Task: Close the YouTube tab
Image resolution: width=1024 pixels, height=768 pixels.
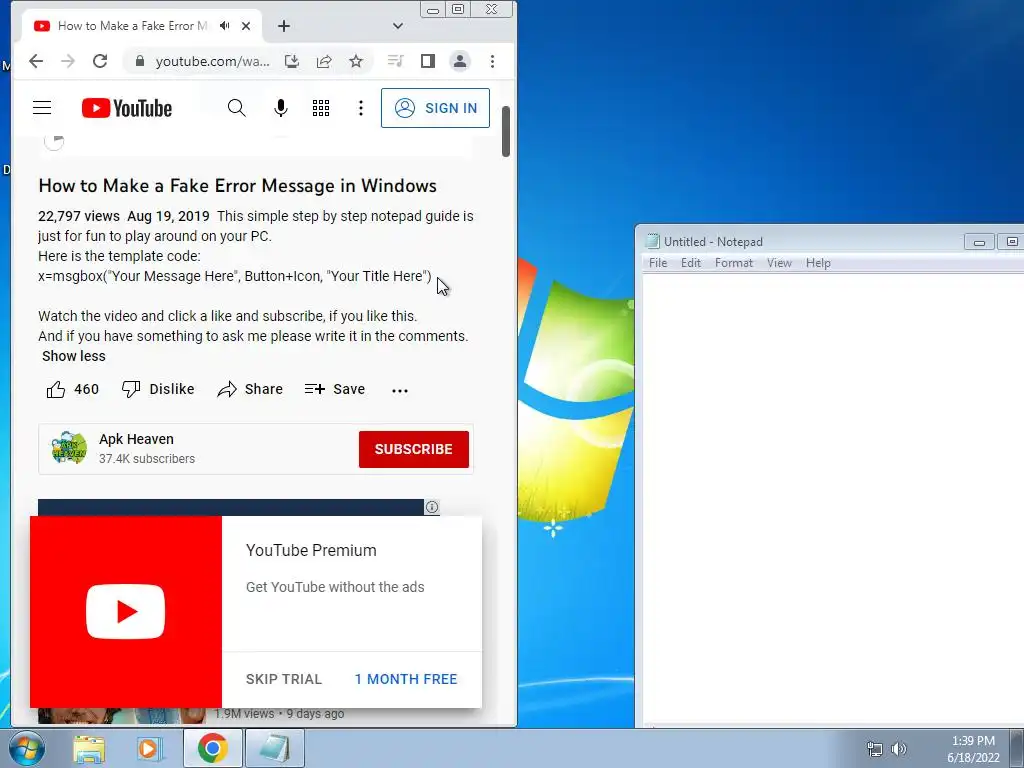Action: tap(246, 26)
